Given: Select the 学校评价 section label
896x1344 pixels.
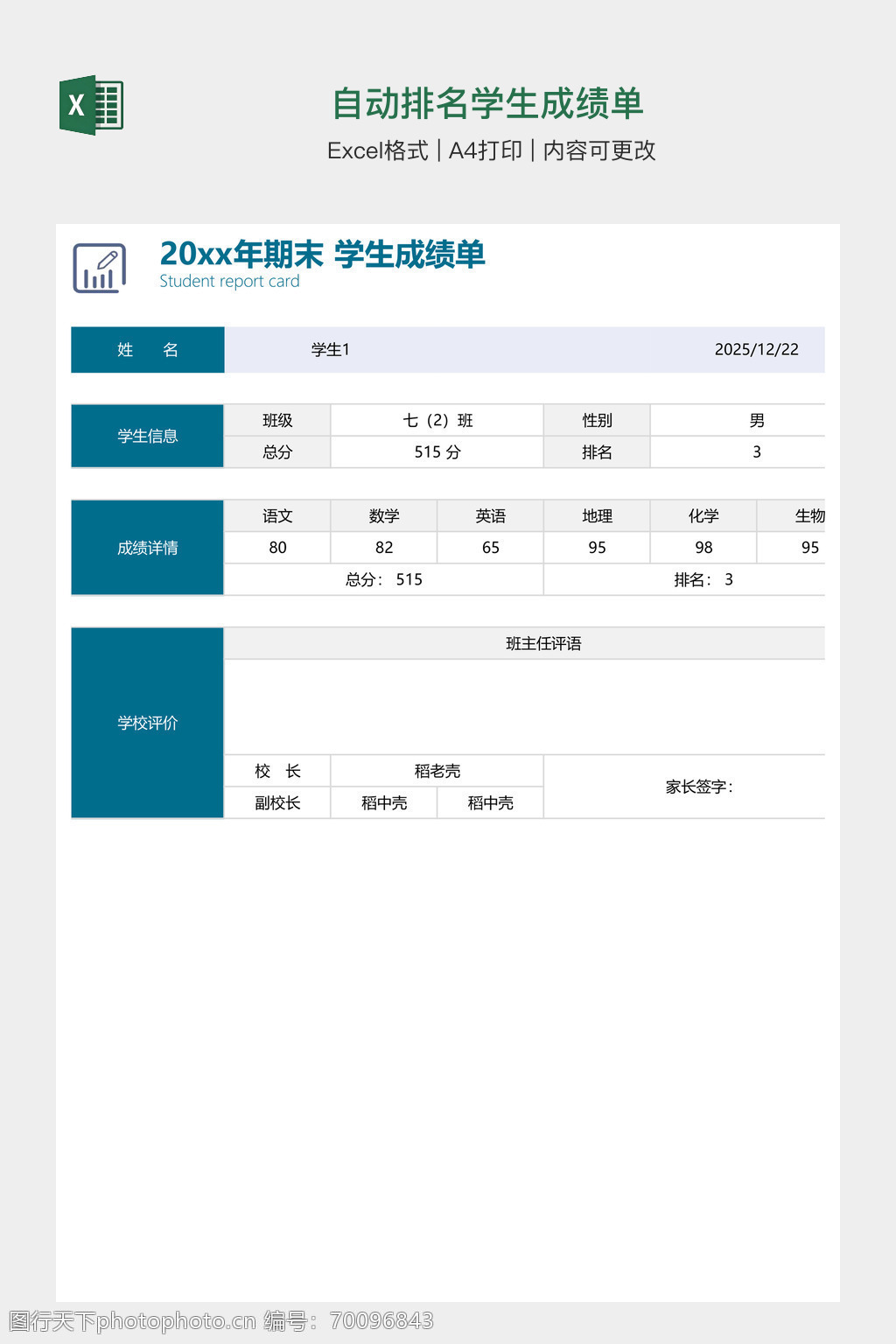Looking at the screenshot, I should (148, 723).
